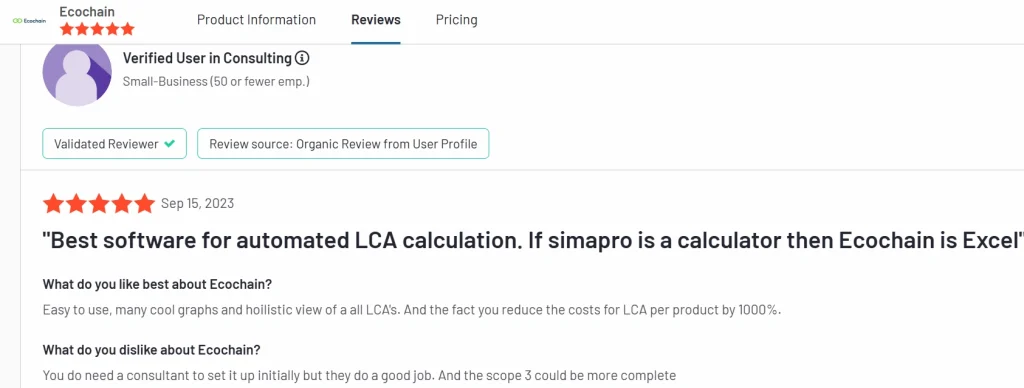This screenshot has width=1024, height=388.
Task: Click the 'What do you like best about Ecochain?' heading
Action: [x=157, y=285]
